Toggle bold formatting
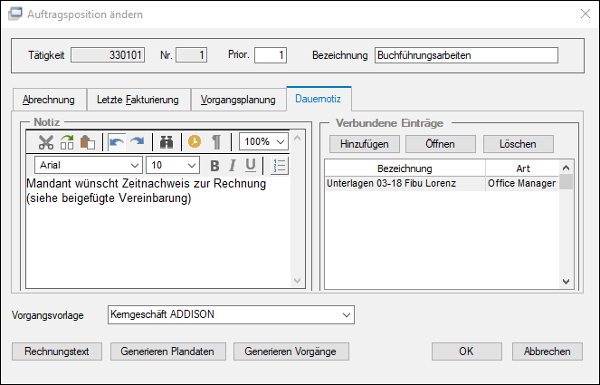Screen dimensions: 600x385 (215, 166)
